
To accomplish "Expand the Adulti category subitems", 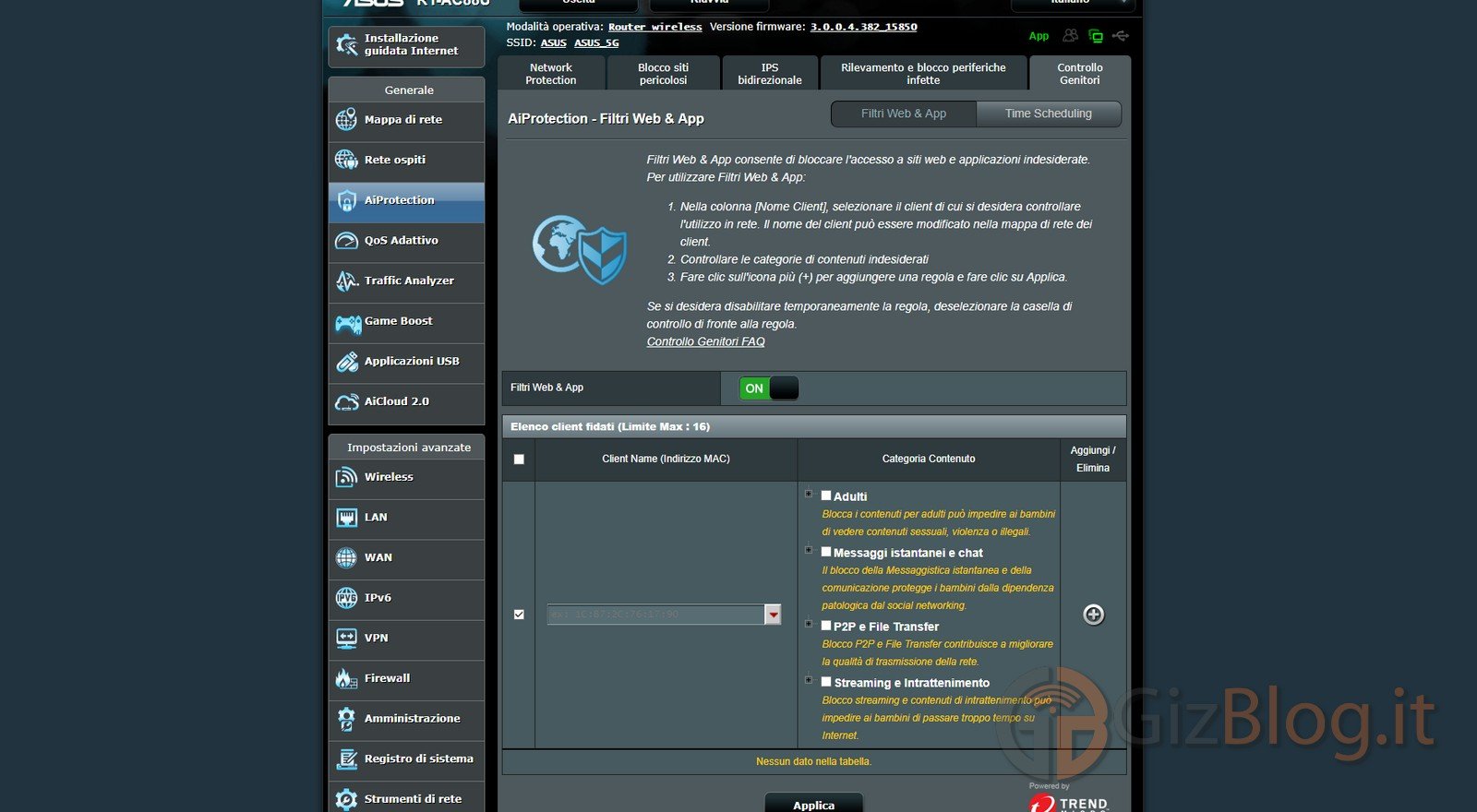I will click(809, 495).
